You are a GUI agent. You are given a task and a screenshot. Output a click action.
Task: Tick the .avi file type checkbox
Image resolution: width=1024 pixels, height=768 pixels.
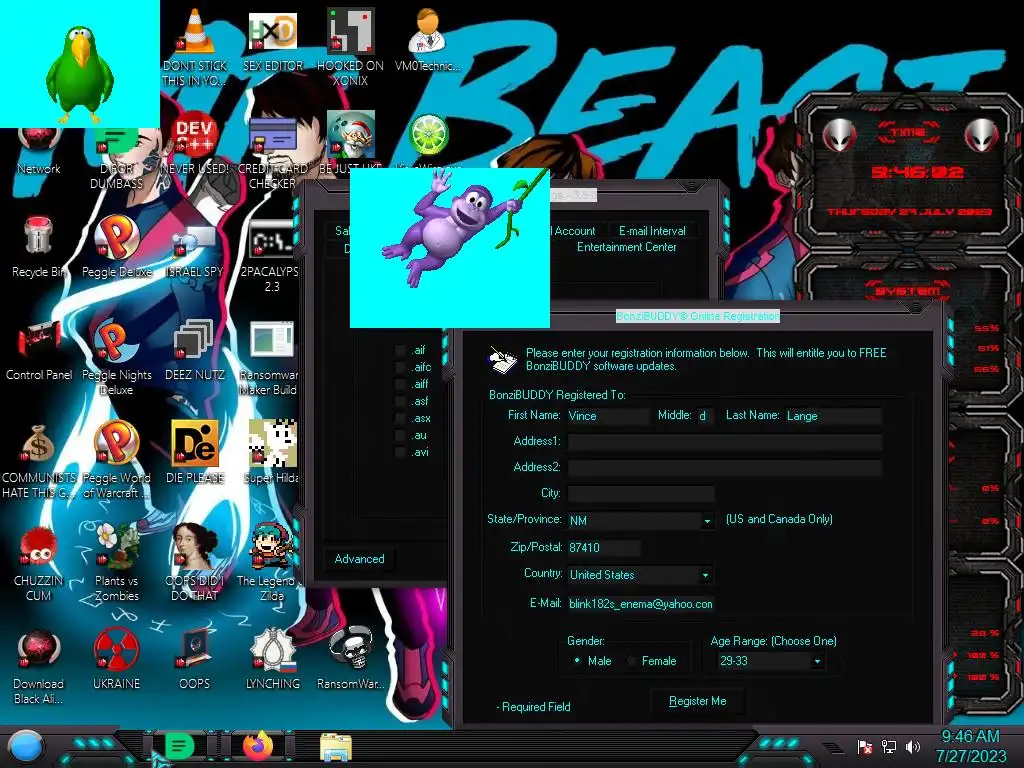[x=400, y=453]
